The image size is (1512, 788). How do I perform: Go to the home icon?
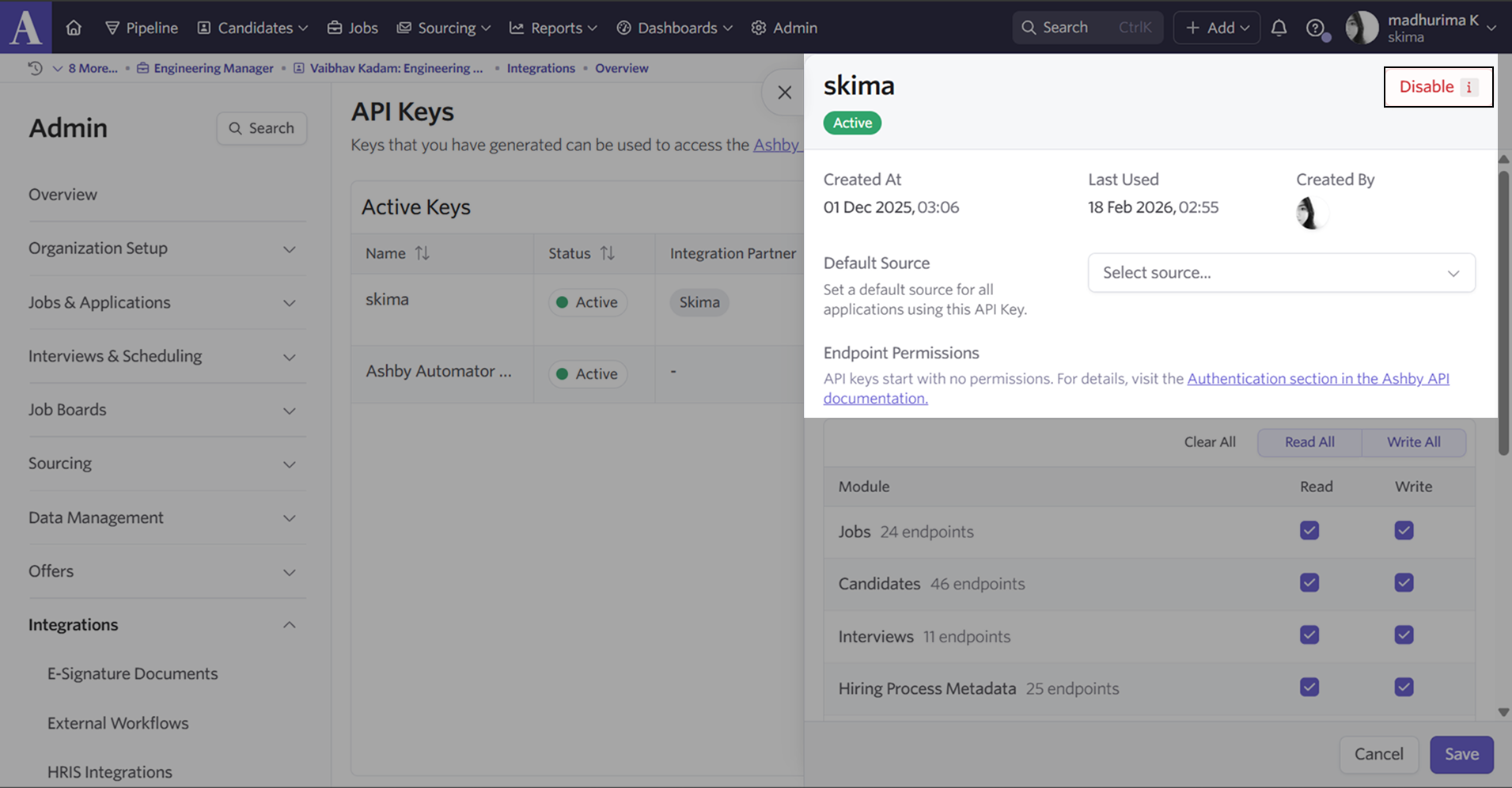(74, 28)
